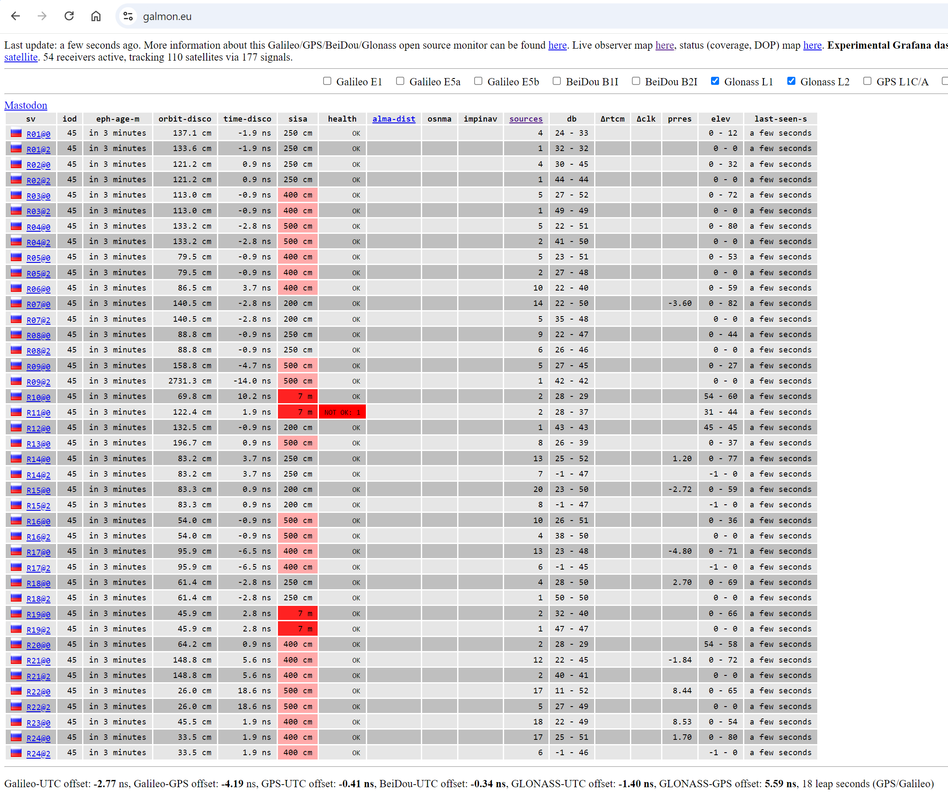Screen dimensions: 948x800
Task: Go forward in browser history
Action: 42,16
